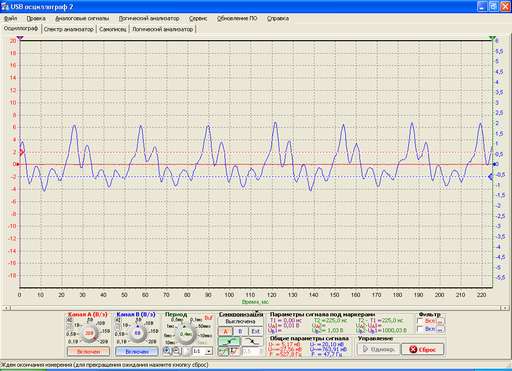Screen dimensions: 512x371
Task: Select AC coupling icon for Канал B
Action: click(118, 320)
